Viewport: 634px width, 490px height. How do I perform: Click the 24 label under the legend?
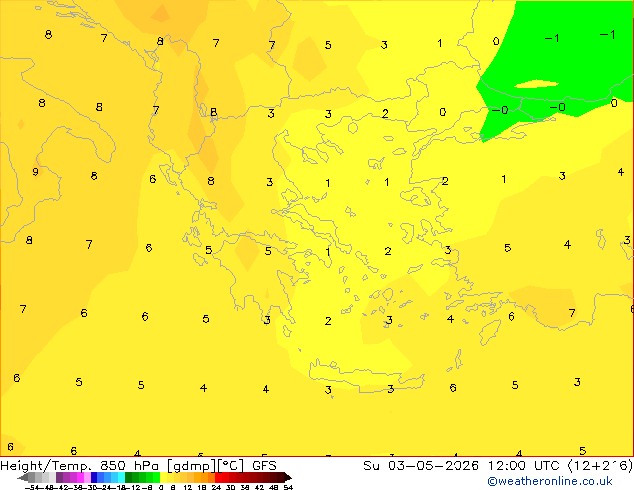(x=216, y=487)
